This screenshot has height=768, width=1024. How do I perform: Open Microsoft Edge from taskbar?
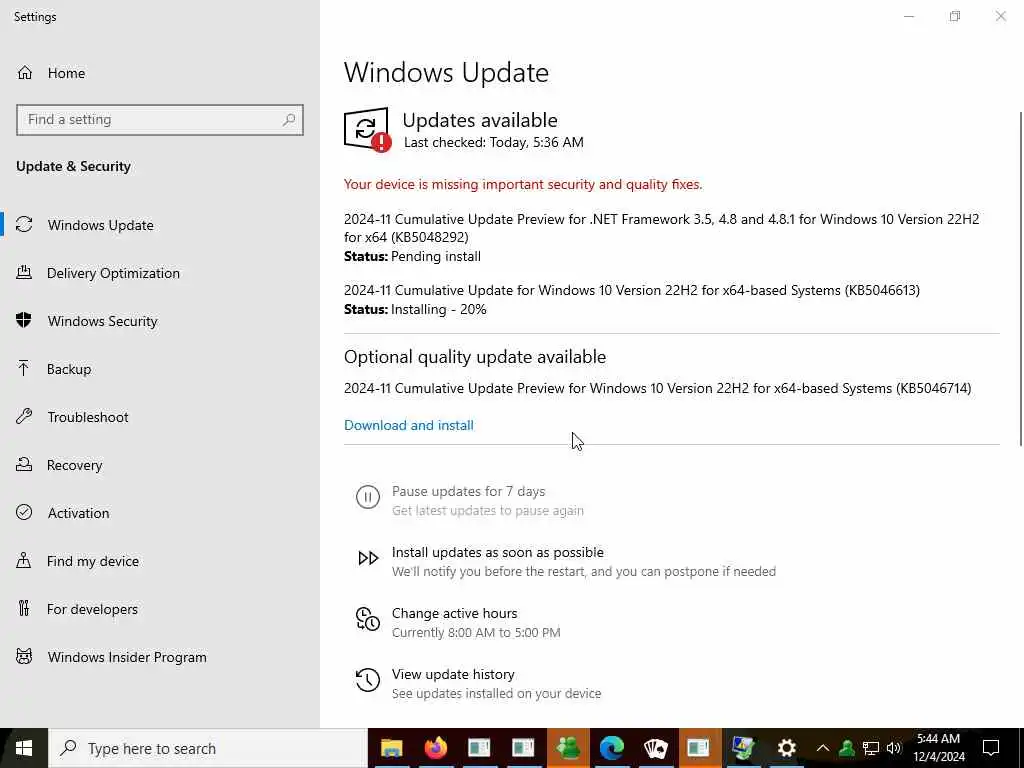click(x=612, y=748)
